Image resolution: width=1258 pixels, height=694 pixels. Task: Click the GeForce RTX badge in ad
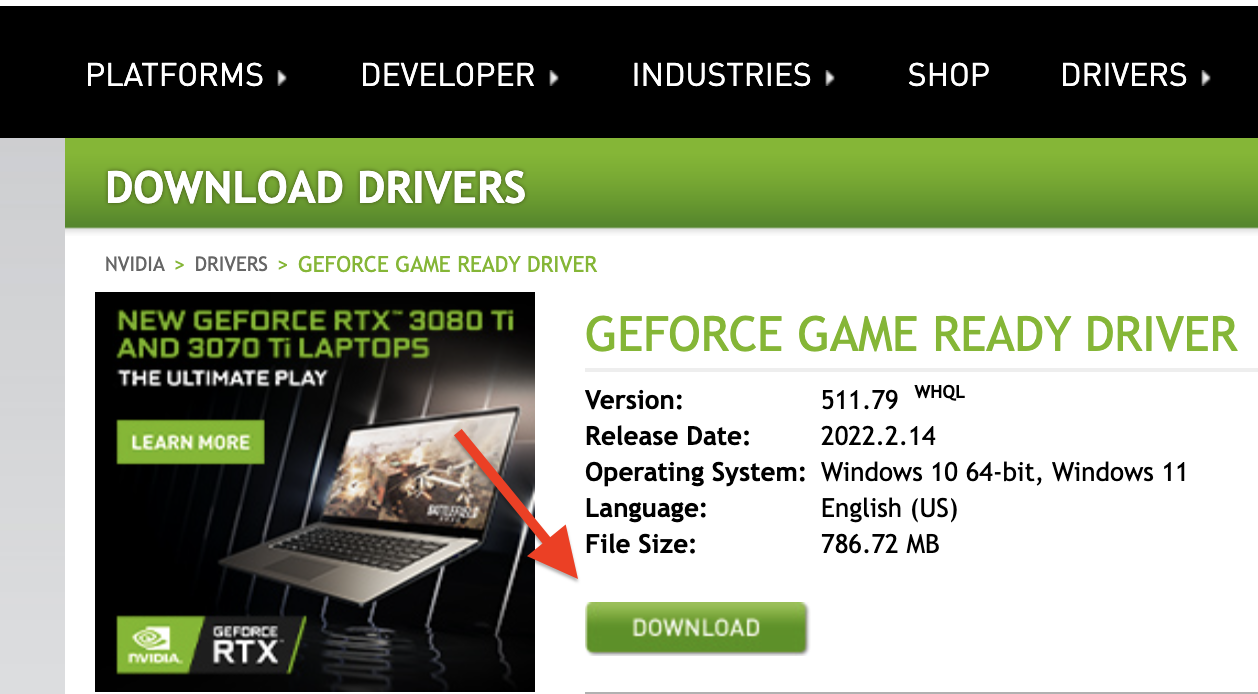click(248, 644)
